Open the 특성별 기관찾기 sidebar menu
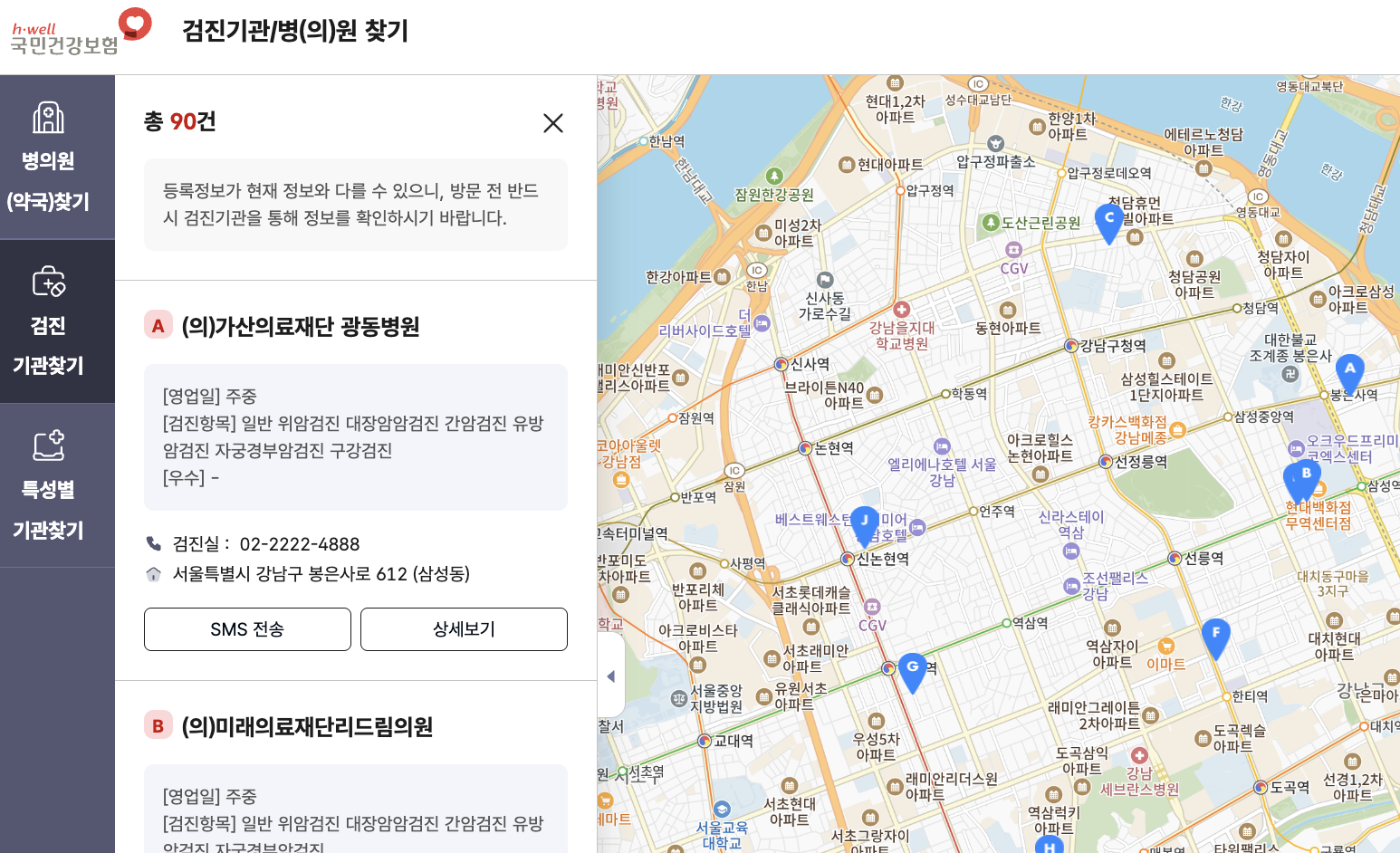 pyautogui.click(x=57, y=485)
